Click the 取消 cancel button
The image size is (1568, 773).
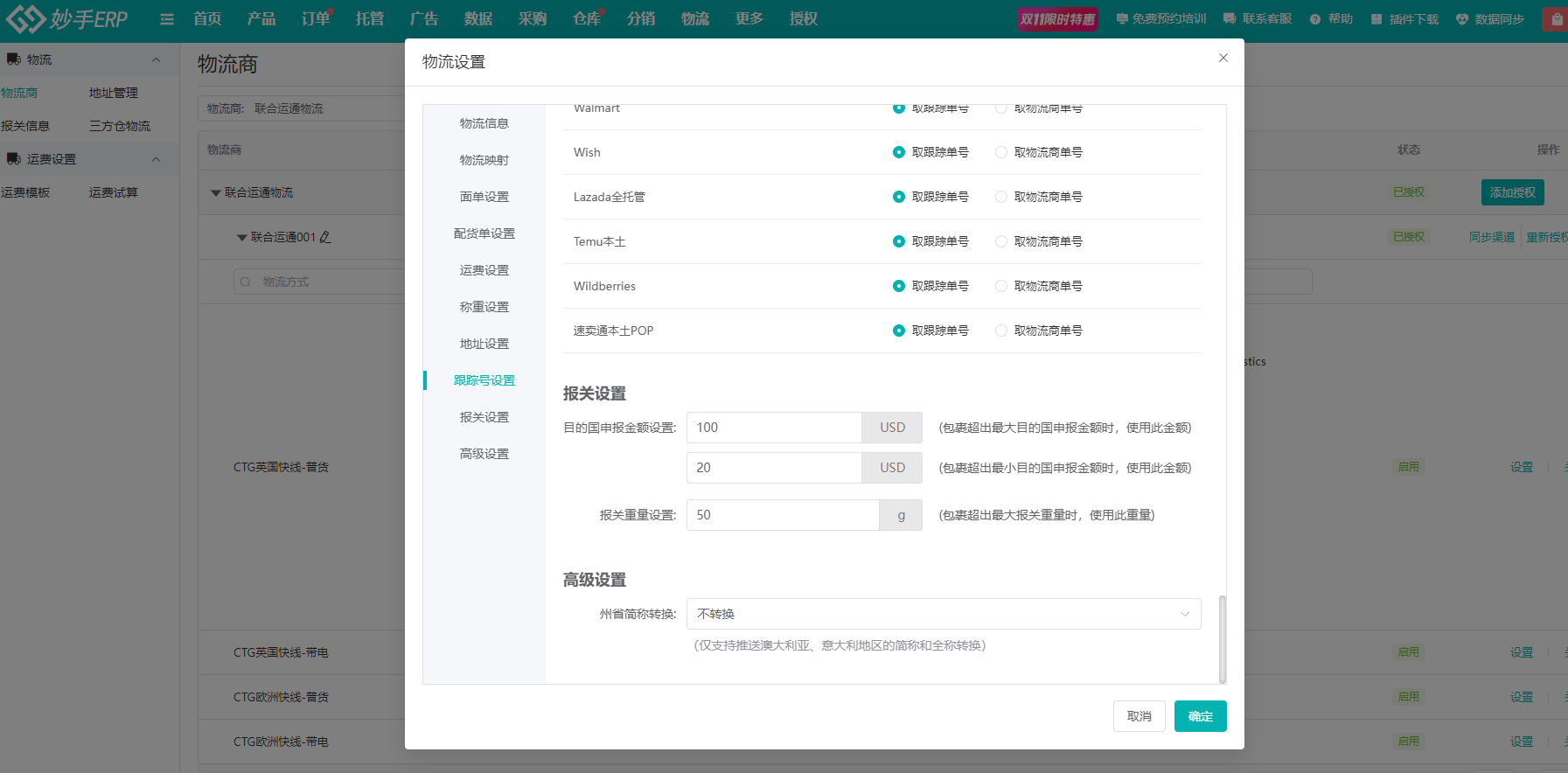tap(1139, 716)
